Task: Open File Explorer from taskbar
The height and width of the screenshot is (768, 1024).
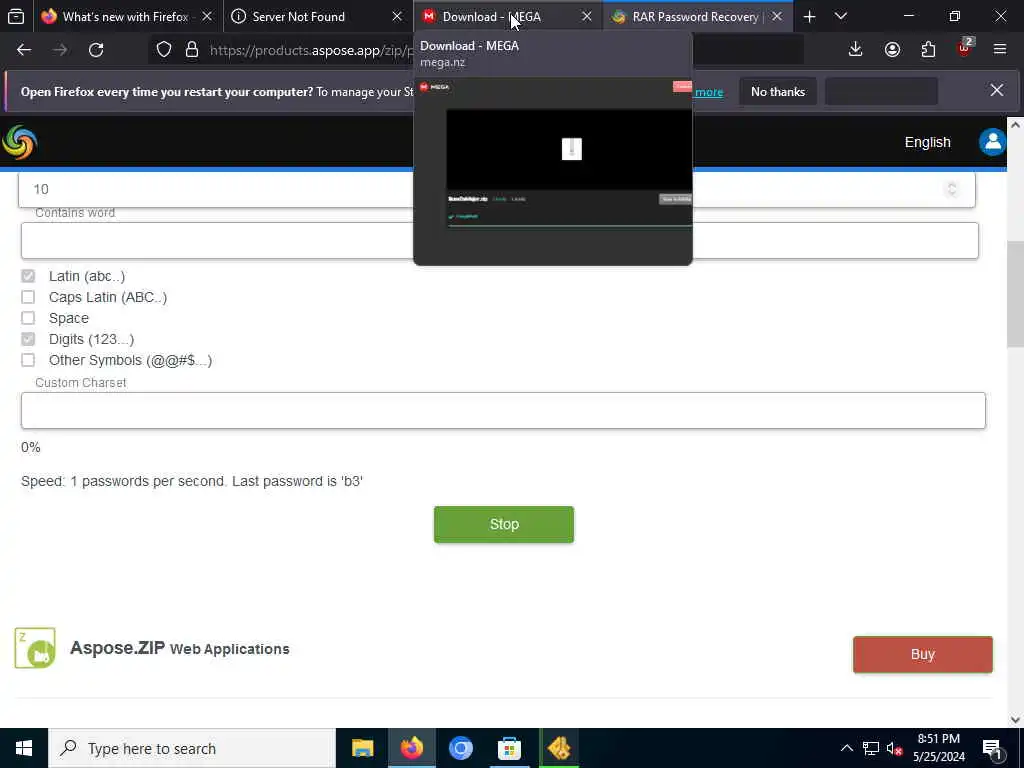Action: (362, 748)
